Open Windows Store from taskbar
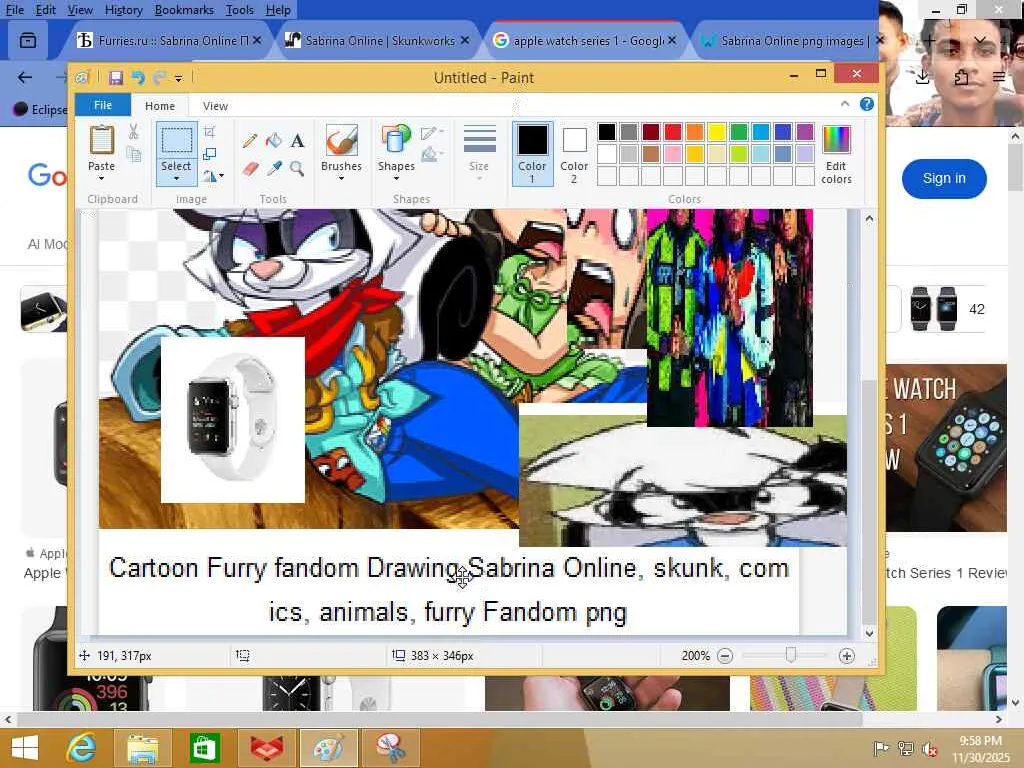1024x768 pixels. point(204,748)
